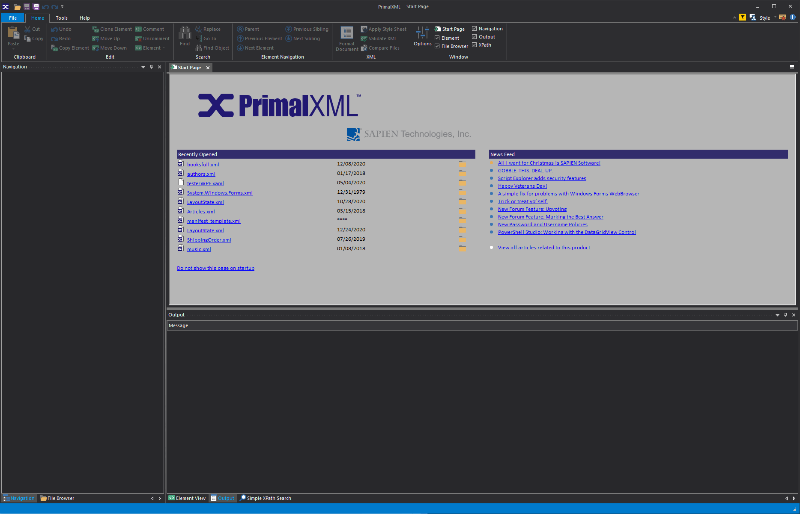Open the Options settings icon
Screen dimensions: 800x514
click(x=422, y=34)
